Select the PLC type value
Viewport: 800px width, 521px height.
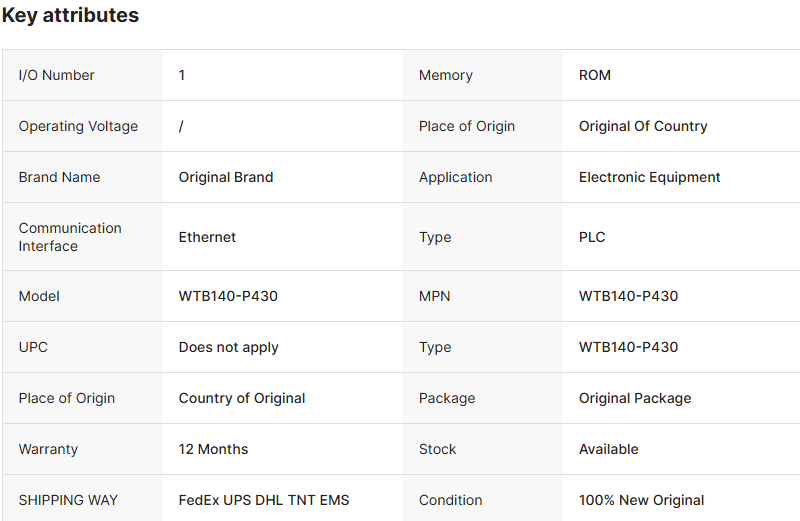(x=592, y=237)
